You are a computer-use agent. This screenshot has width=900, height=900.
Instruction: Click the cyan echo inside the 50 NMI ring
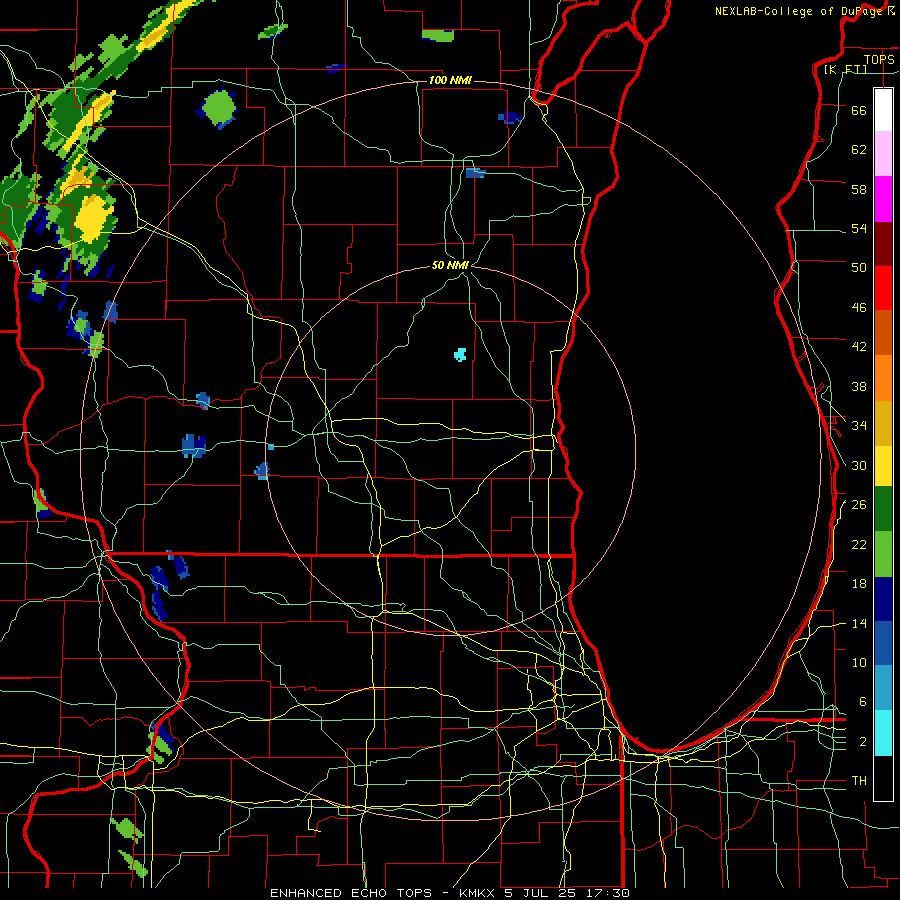pyautogui.click(x=460, y=354)
